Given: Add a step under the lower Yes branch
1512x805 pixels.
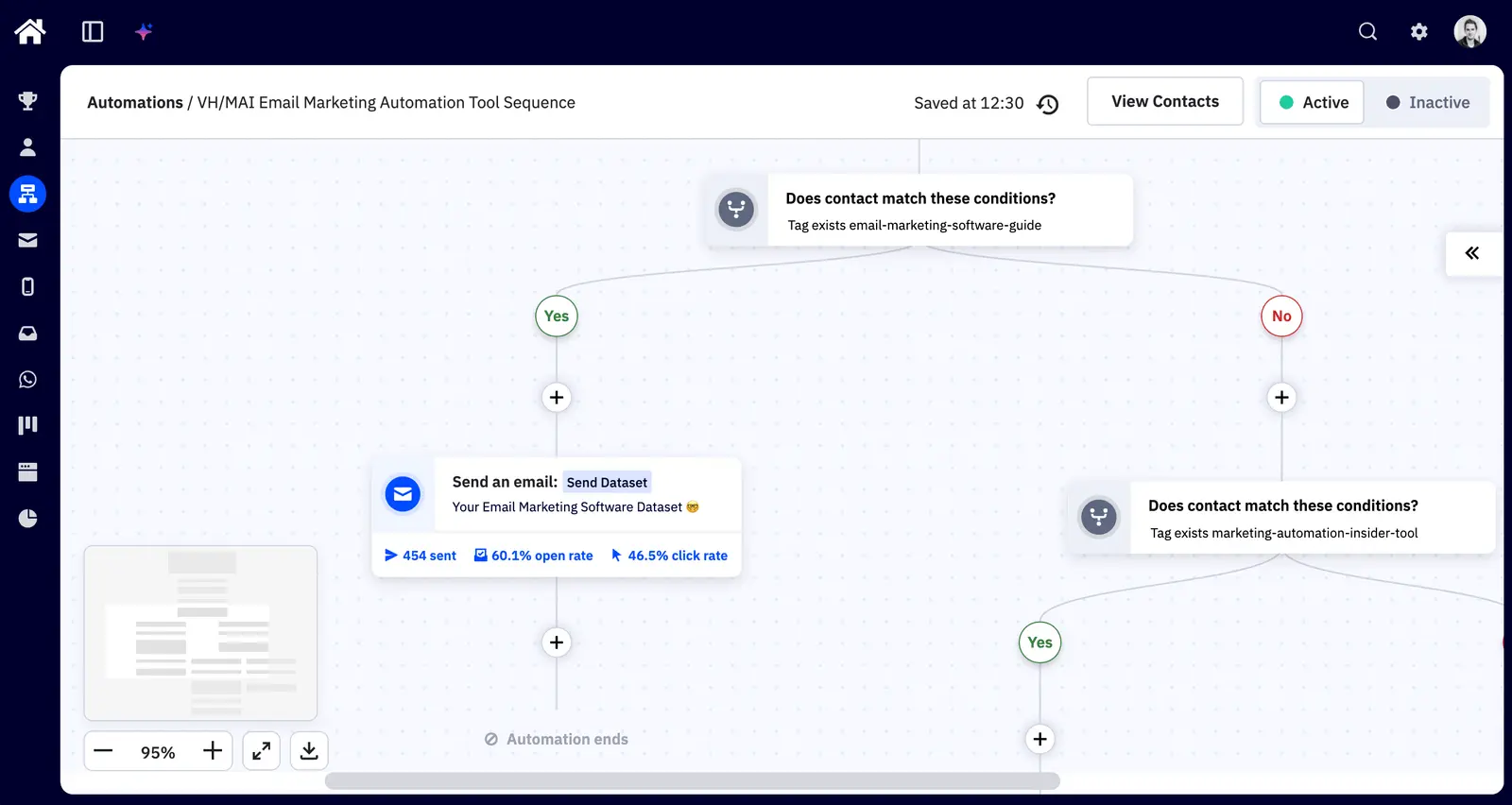Looking at the screenshot, I should (1039, 739).
